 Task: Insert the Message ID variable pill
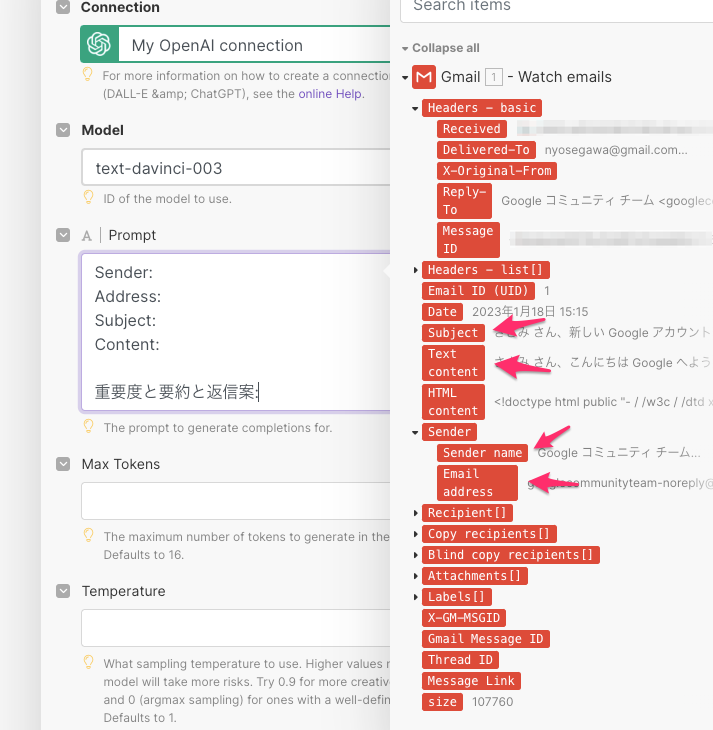[468, 240]
